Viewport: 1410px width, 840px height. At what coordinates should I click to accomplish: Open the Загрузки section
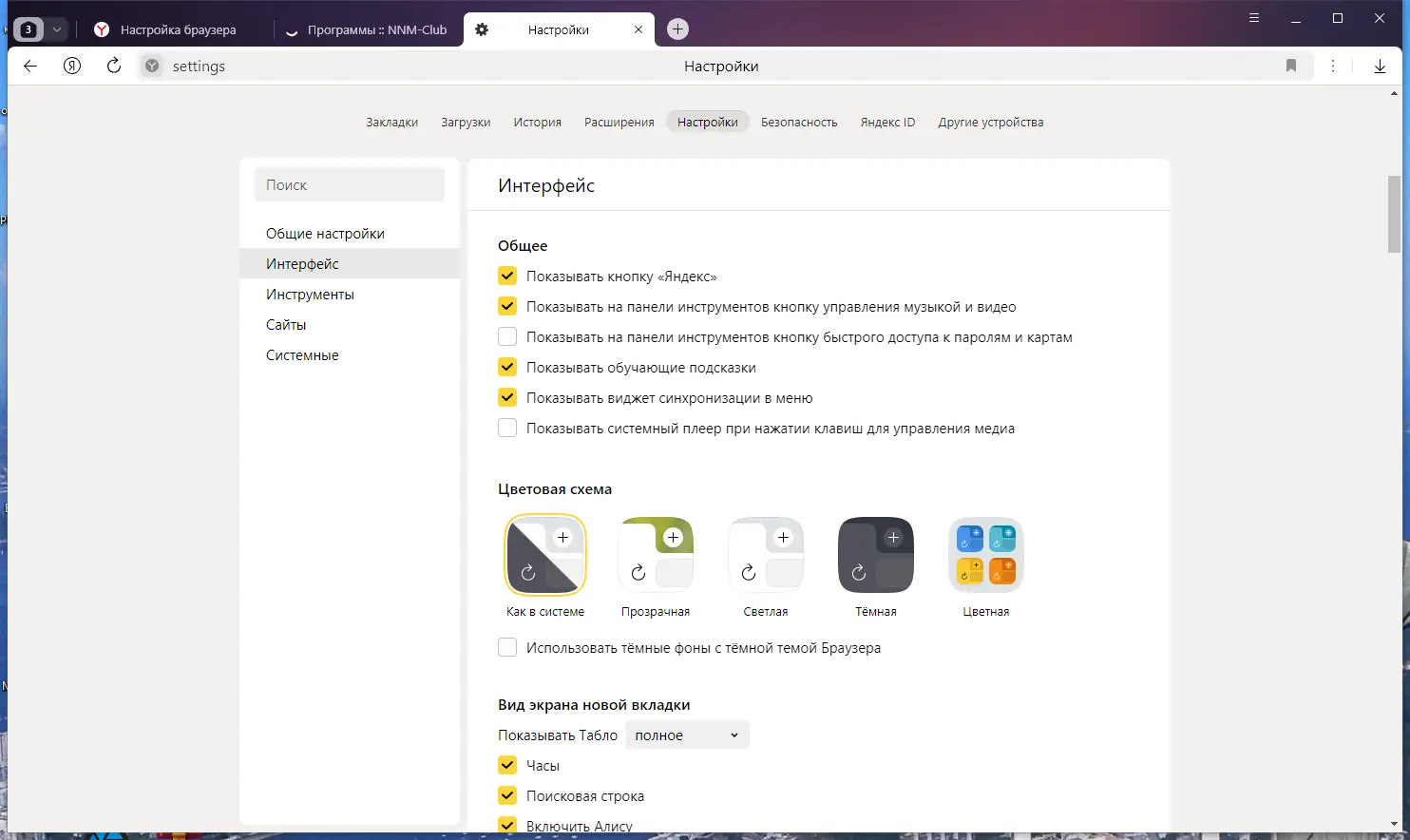point(466,123)
